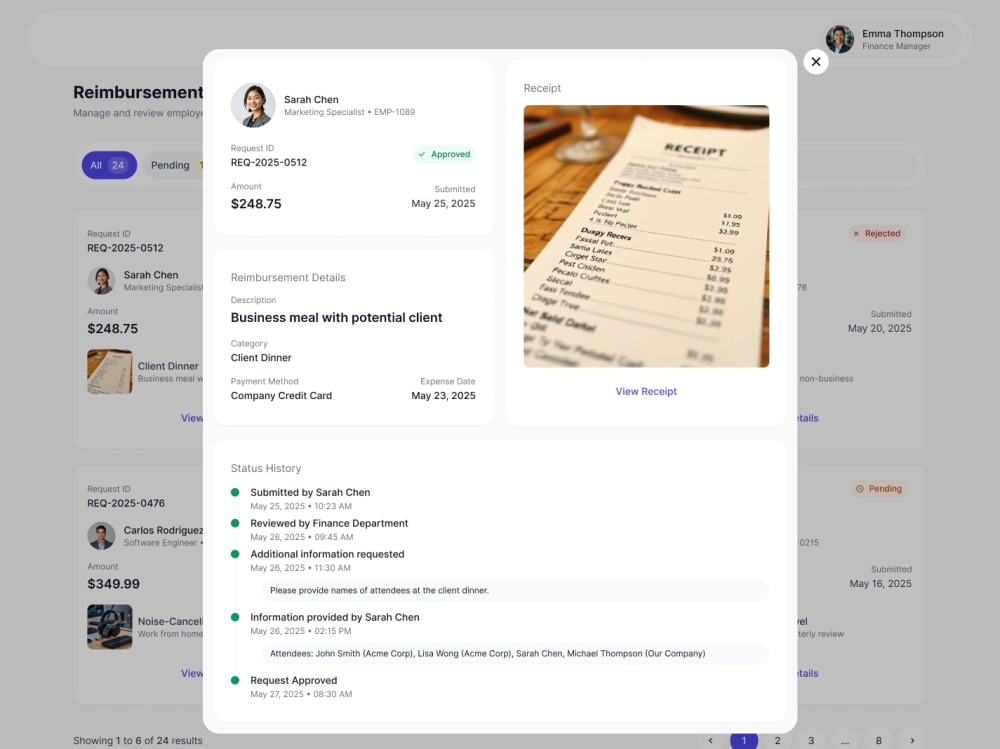Select the All 24 filter tab
This screenshot has height=749, width=1000.
[x=109, y=165]
